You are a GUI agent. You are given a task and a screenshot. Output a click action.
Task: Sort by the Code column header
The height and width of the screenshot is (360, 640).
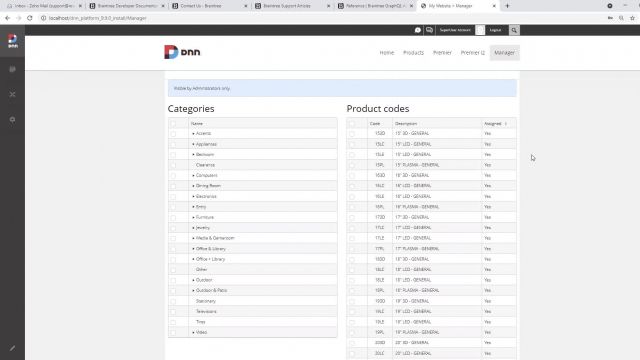click(375, 123)
